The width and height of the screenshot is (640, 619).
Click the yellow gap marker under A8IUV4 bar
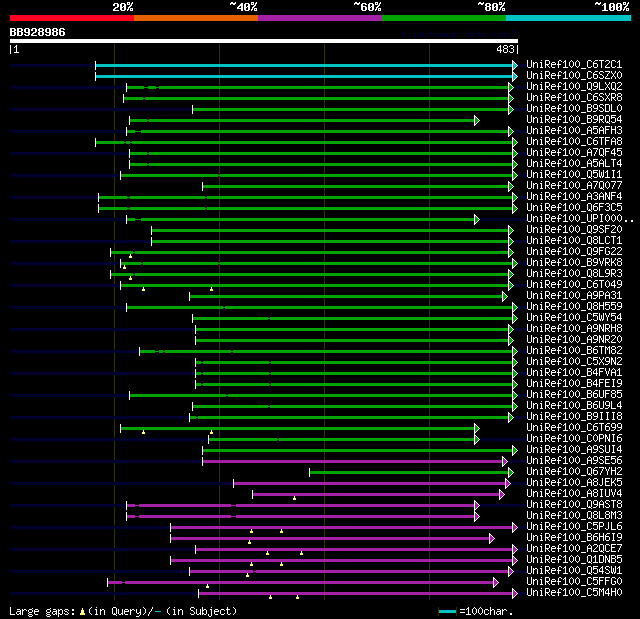tap(294, 498)
